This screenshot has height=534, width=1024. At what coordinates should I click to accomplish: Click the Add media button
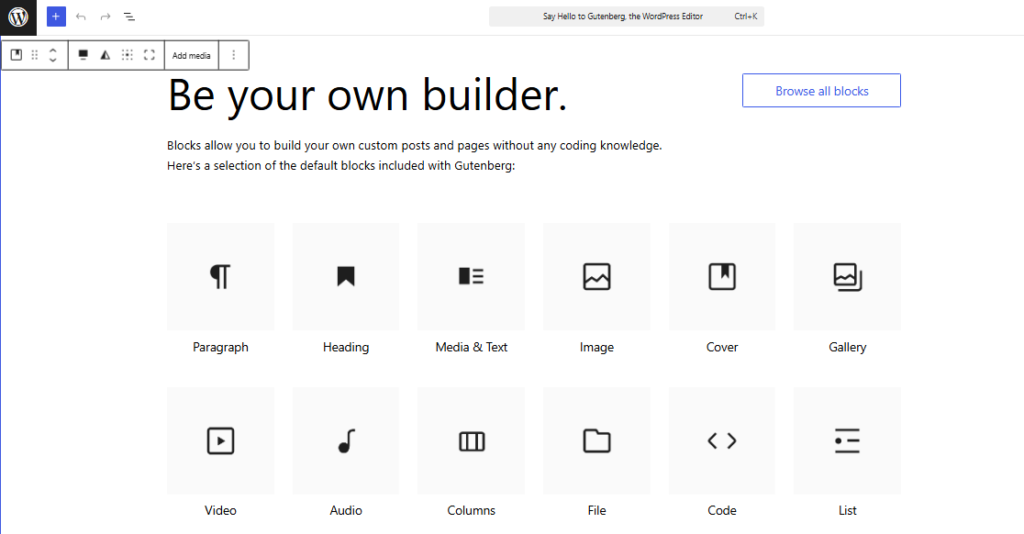click(x=191, y=55)
